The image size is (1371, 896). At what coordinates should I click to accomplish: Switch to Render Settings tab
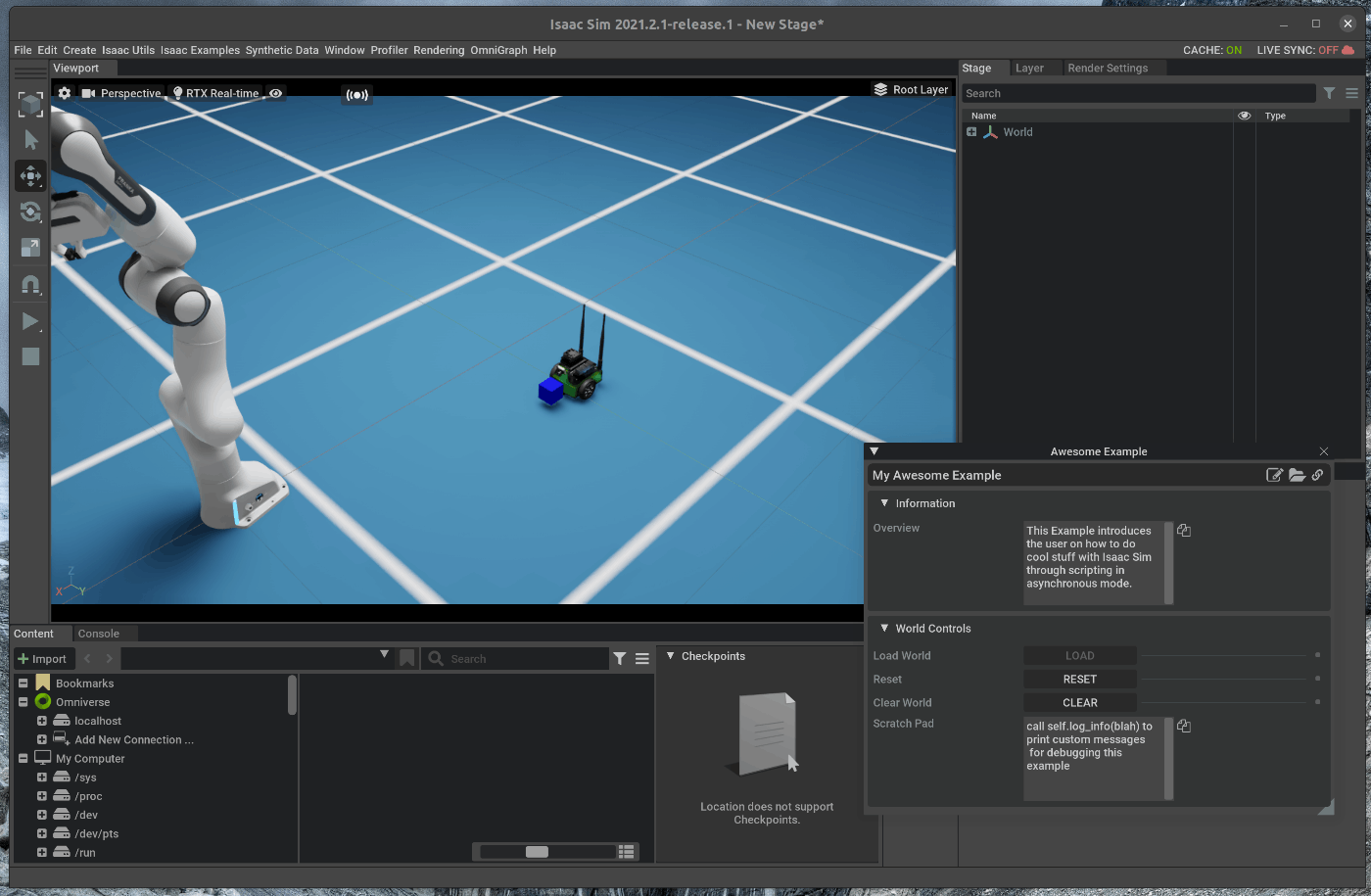pos(1108,68)
